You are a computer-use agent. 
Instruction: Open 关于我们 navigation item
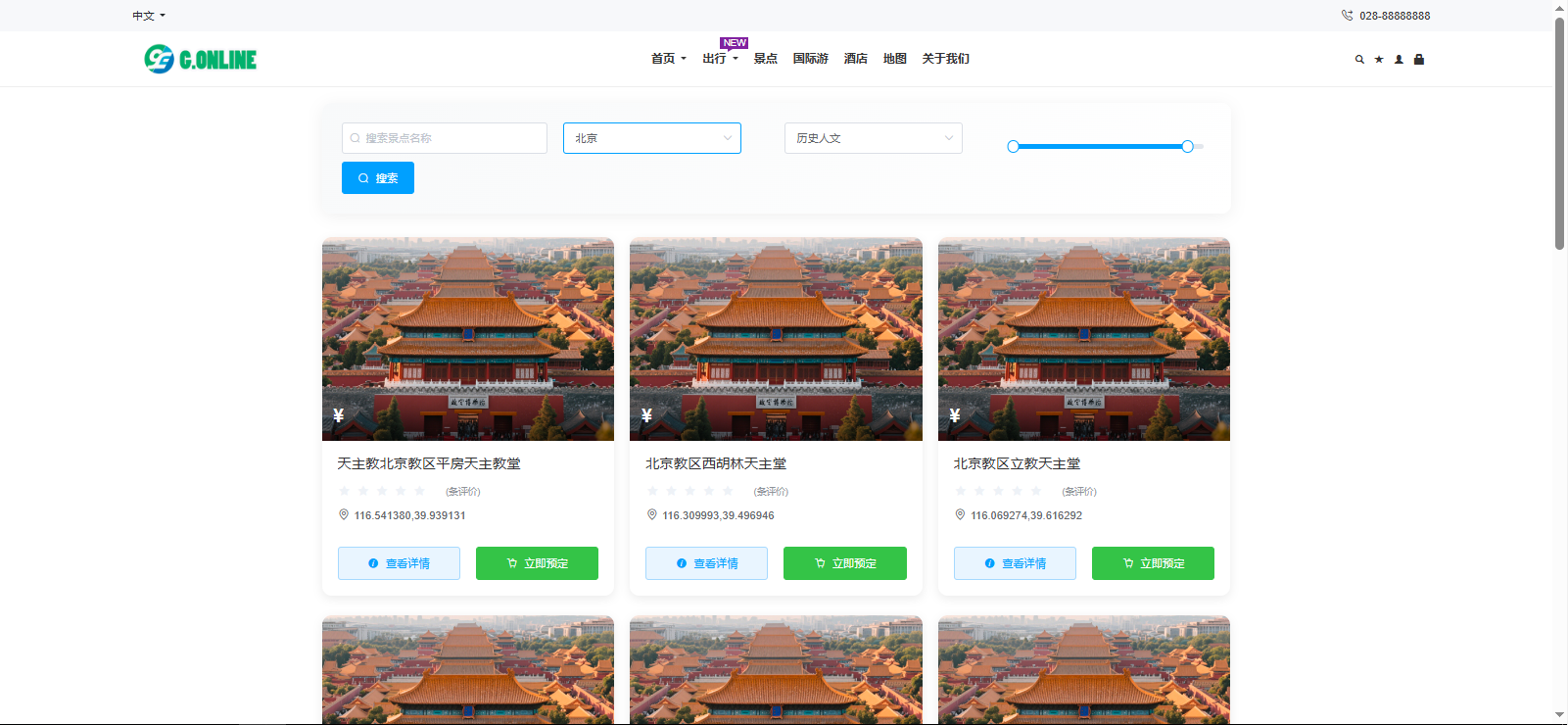pos(946,59)
